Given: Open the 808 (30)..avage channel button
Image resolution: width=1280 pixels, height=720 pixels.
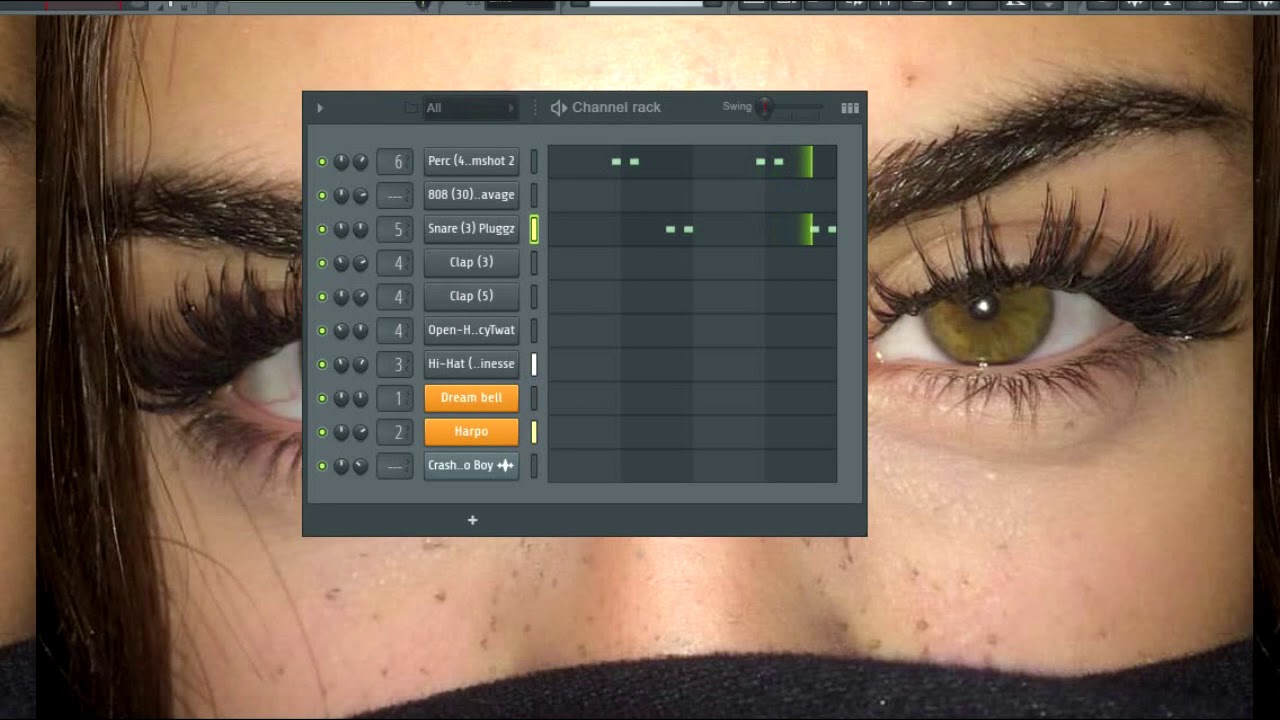Looking at the screenshot, I should 471,195.
